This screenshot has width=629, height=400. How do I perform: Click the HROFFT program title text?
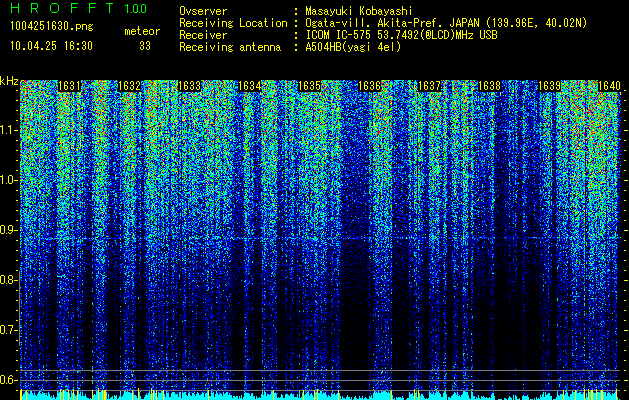[x=62, y=8]
